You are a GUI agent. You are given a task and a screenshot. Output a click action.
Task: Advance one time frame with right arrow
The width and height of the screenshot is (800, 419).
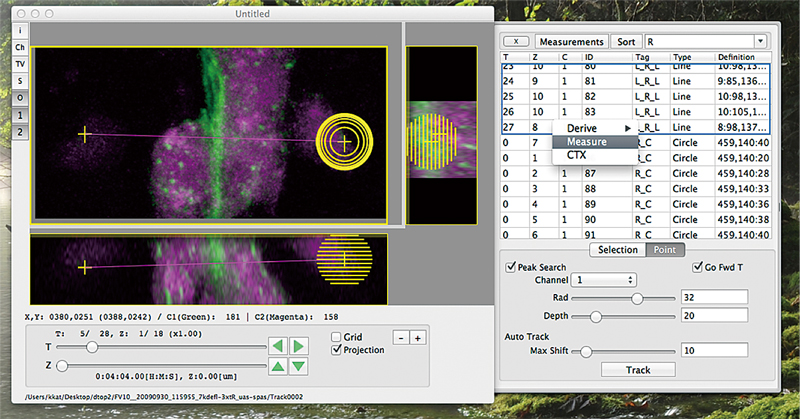298,346
